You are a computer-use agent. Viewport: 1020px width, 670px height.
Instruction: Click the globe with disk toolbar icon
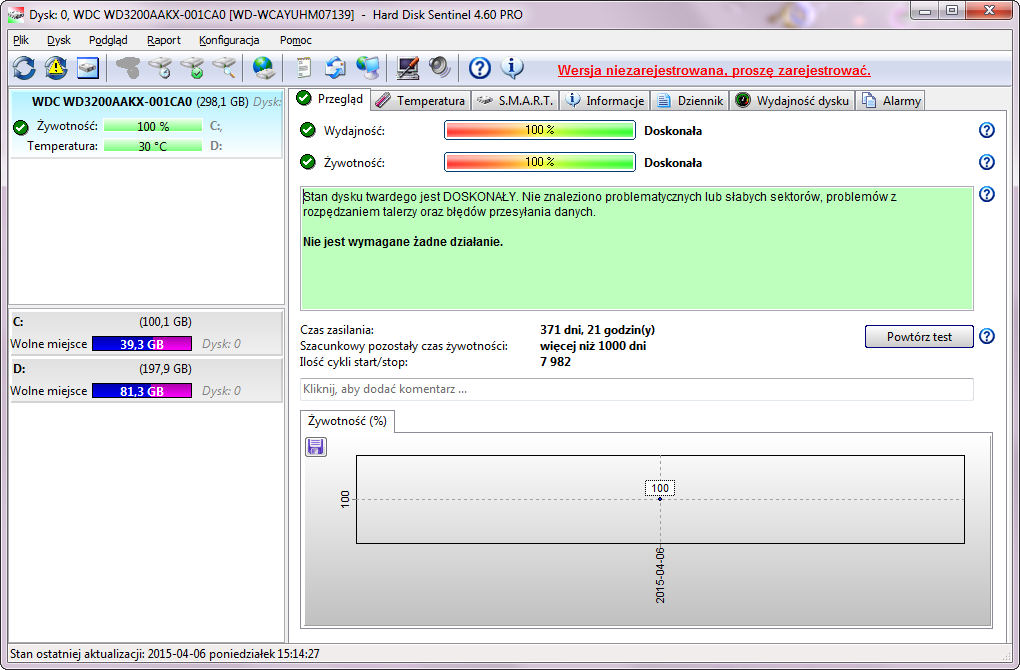coord(263,68)
